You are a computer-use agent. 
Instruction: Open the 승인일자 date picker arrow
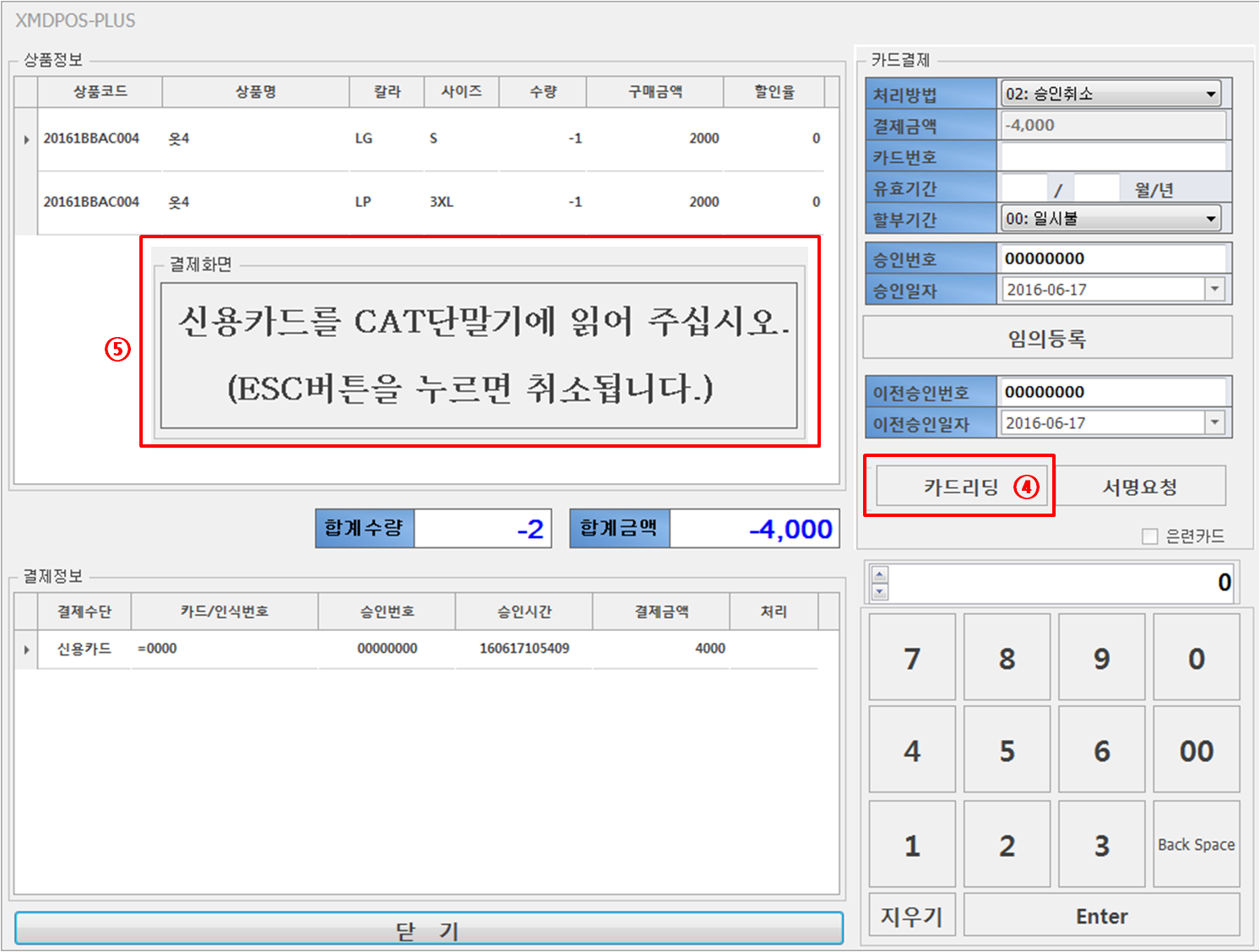(1214, 290)
